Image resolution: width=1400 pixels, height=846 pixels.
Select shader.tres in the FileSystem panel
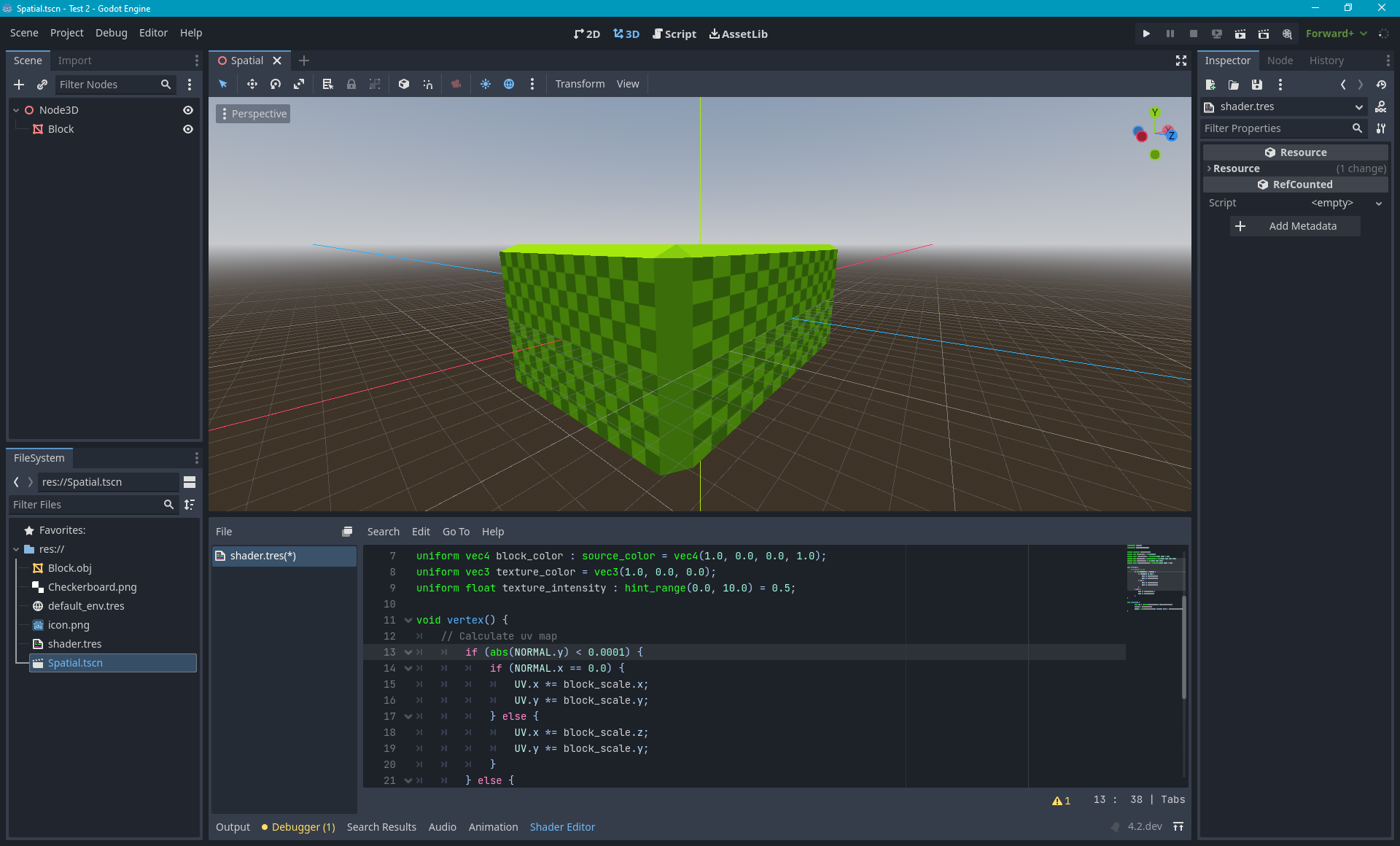(74, 644)
